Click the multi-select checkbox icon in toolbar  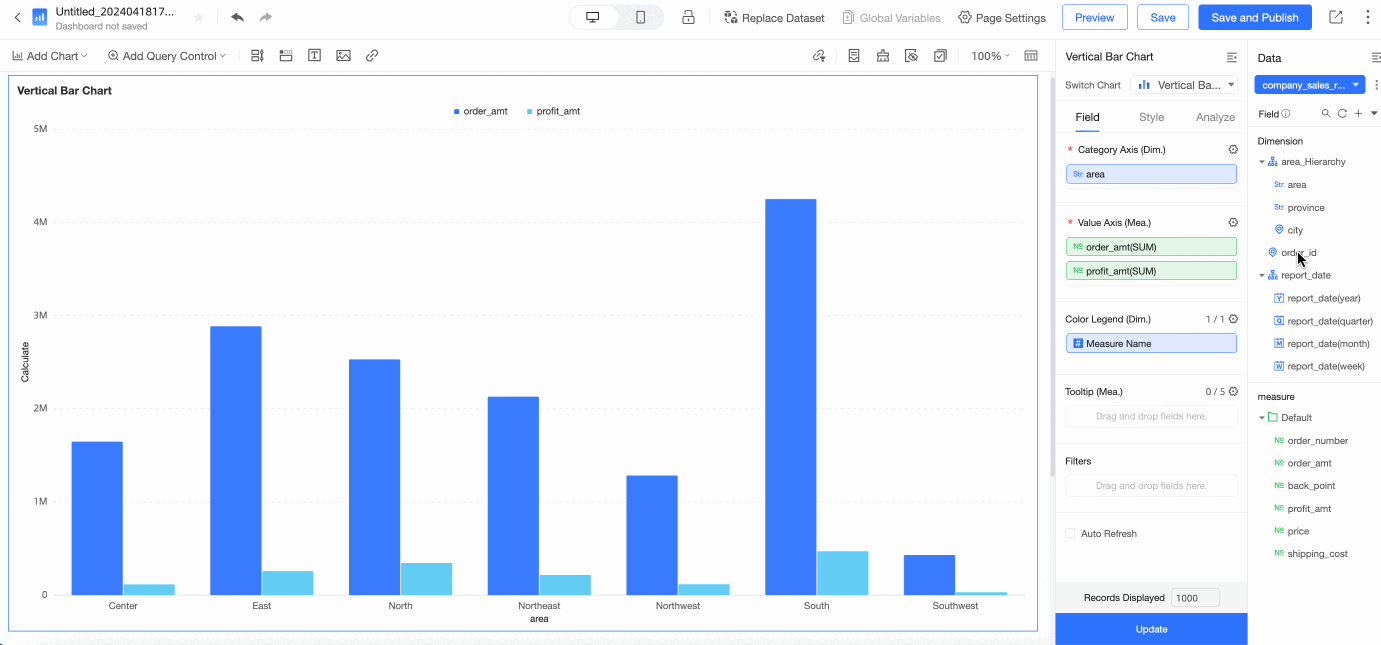point(940,56)
